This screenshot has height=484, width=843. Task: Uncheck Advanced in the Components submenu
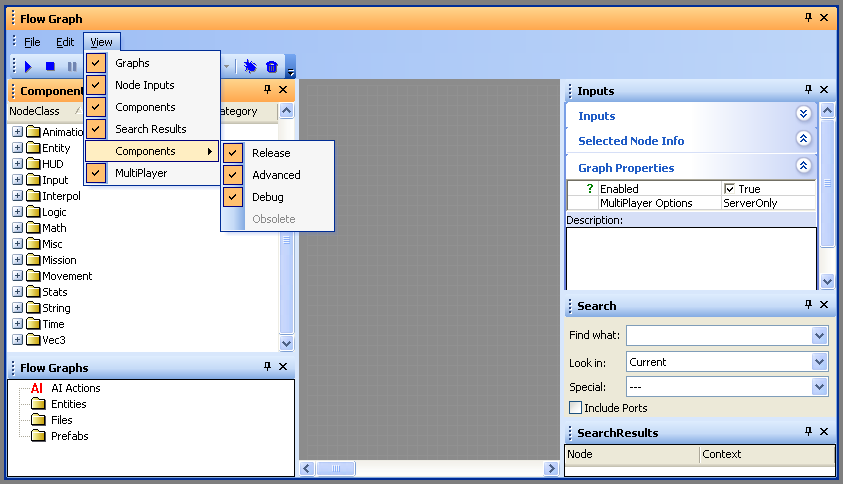pos(277,175)
